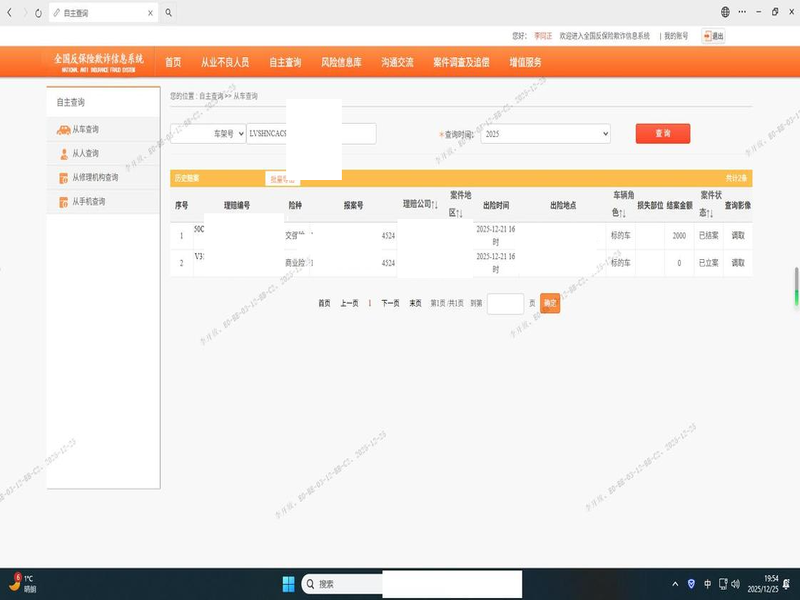
Task: Click the 从修理机构查询 sidebar icon
Action: [x=64, y=178]
